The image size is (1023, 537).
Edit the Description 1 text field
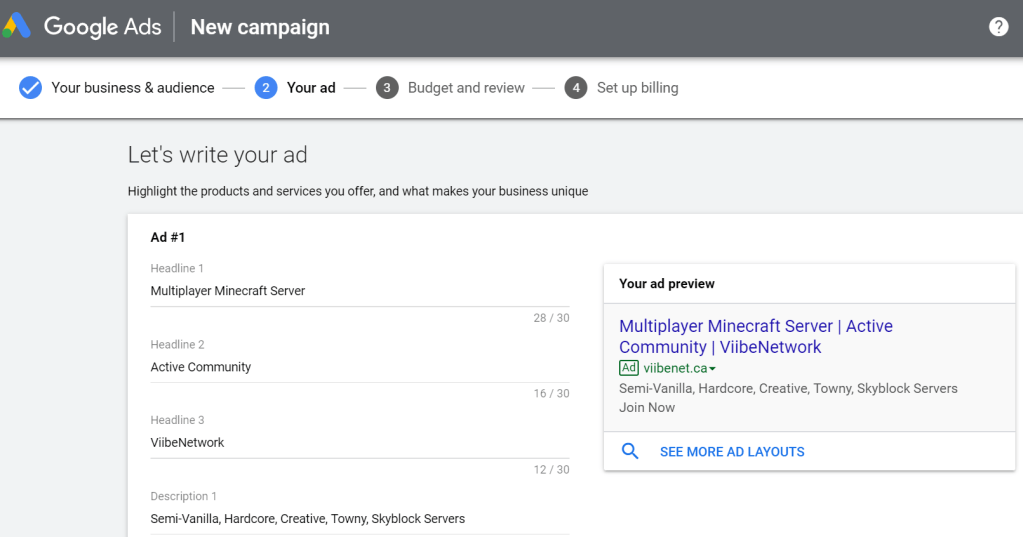pyautogui.click(x=359, y=519)
